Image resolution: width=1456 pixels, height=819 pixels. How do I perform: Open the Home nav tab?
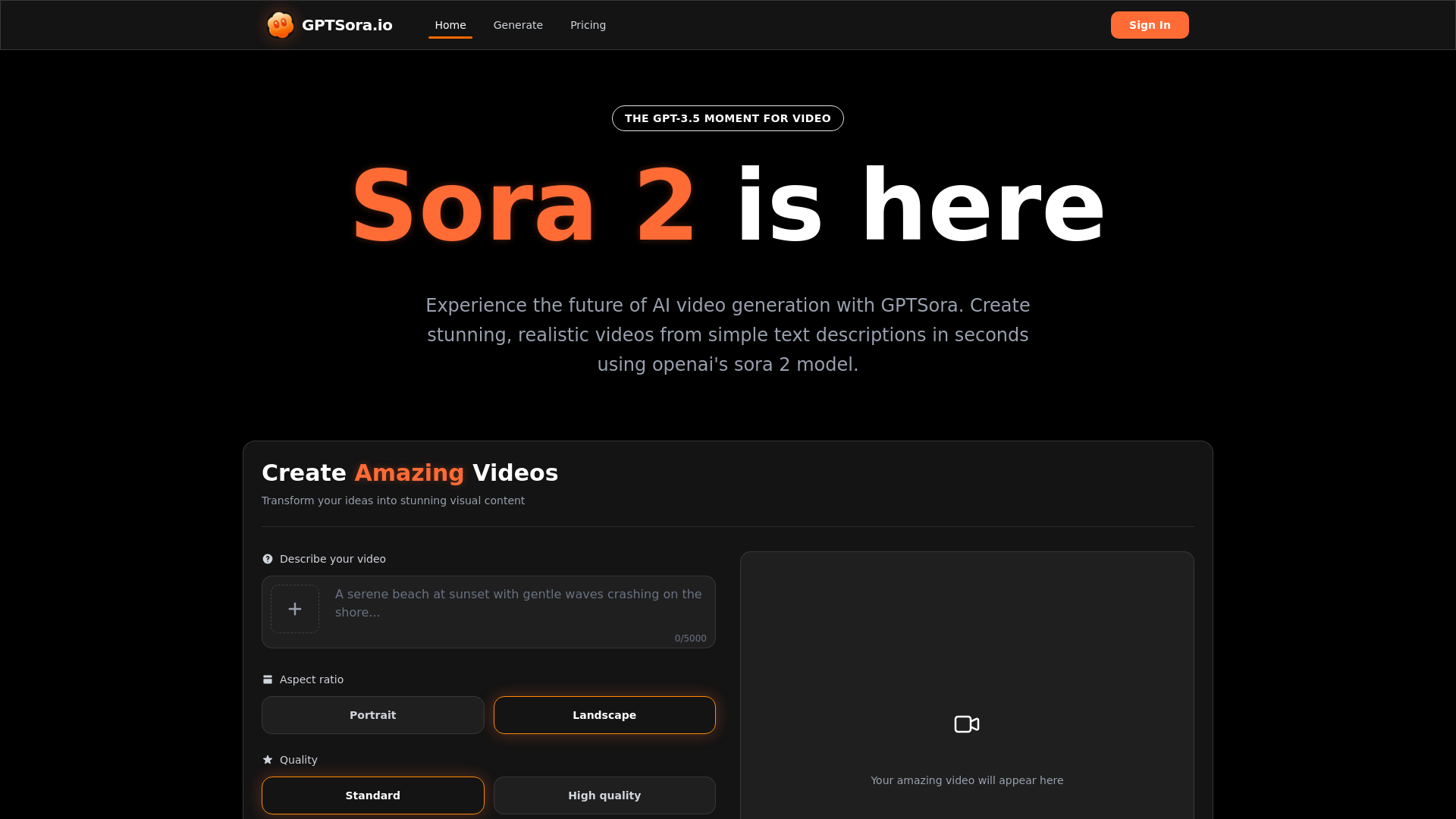450,25
